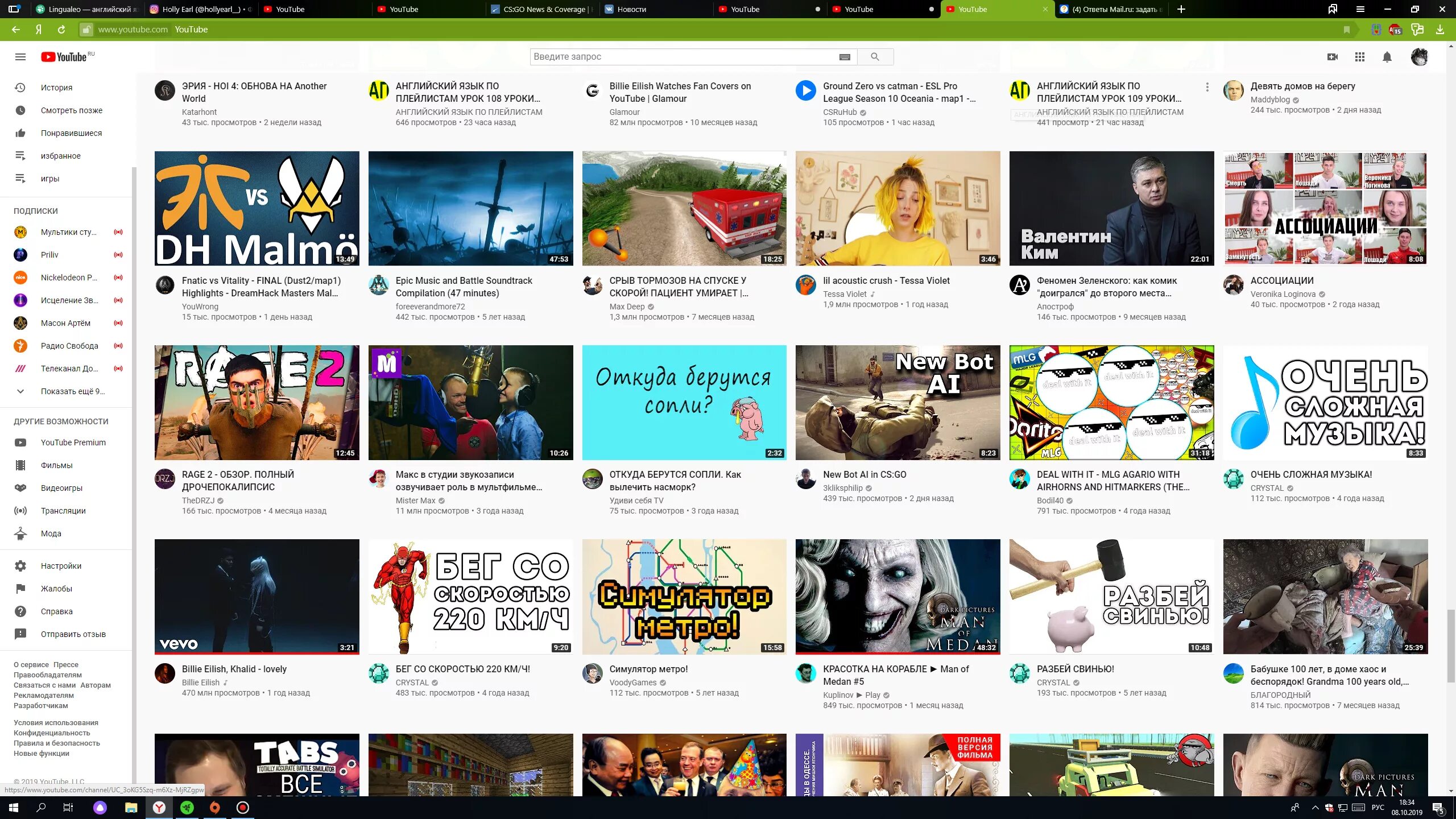
Task: Open YouTube Premium in sidebar
Action: (66, 442)
